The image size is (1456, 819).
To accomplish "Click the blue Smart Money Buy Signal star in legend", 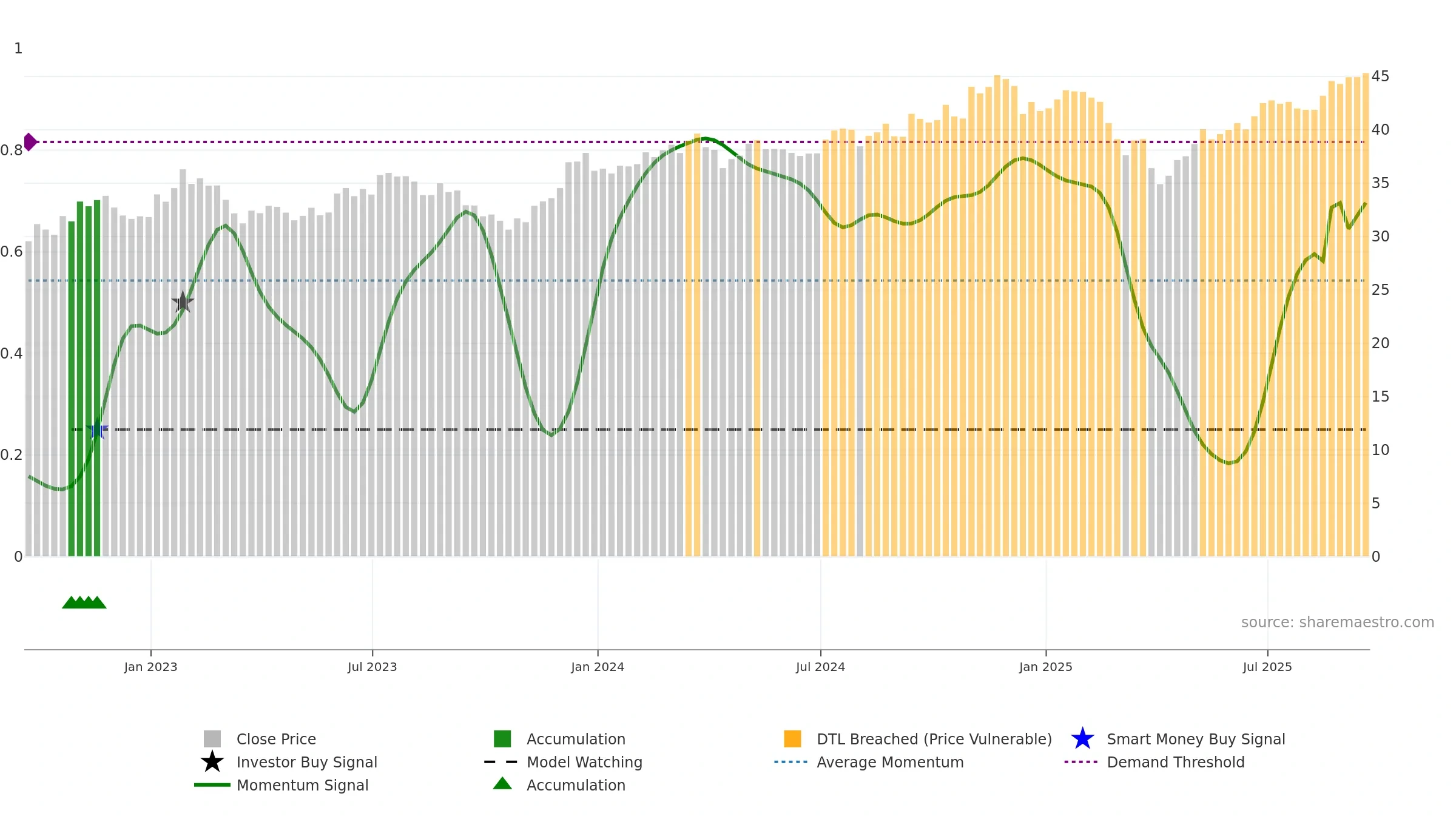I will point(1082,739).
